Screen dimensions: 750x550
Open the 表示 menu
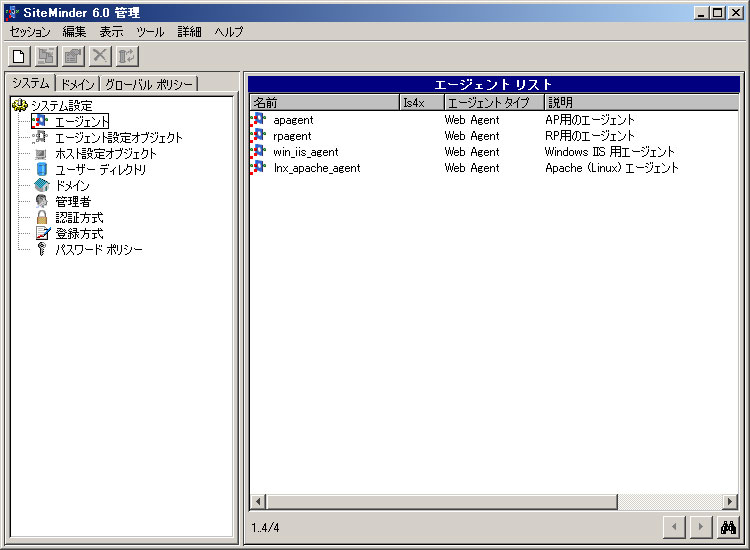[x=111, y=32]
